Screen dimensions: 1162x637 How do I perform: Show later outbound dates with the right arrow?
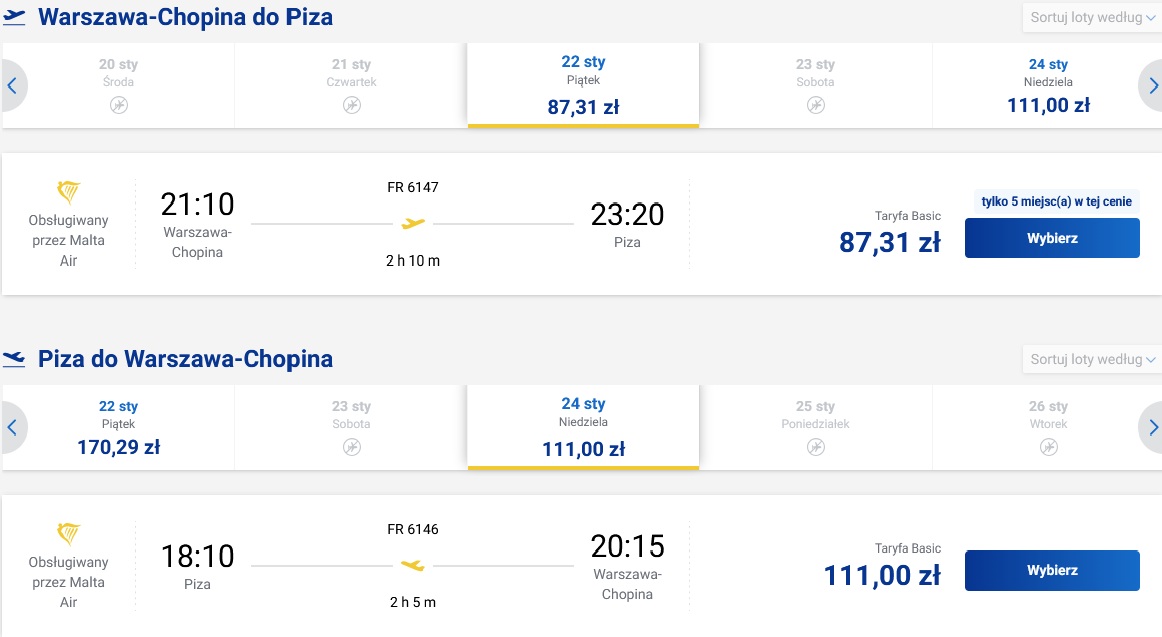click(1151, 86)
